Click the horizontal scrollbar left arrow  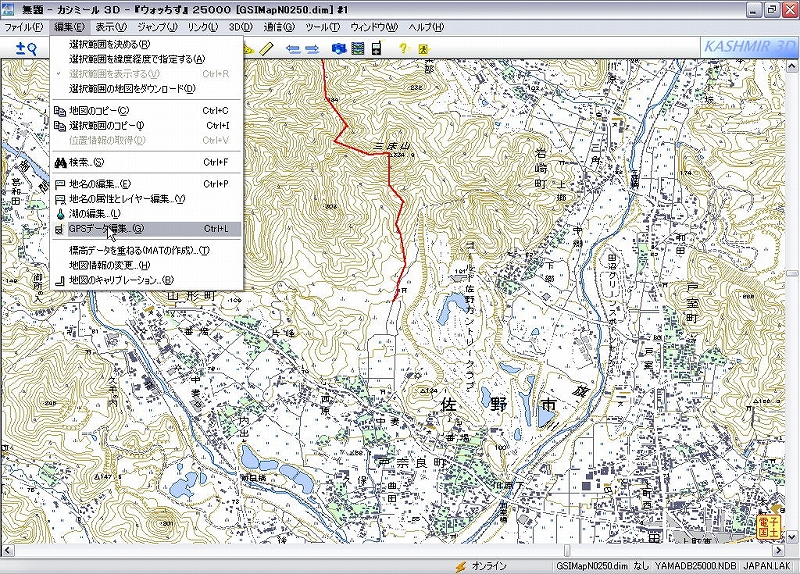7,551
